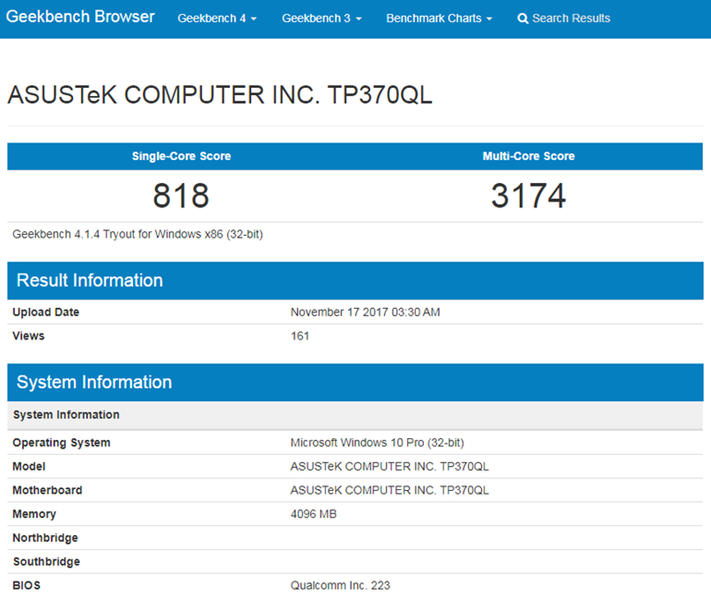
Task: Select the BIOS label
Action: point(26,585)
